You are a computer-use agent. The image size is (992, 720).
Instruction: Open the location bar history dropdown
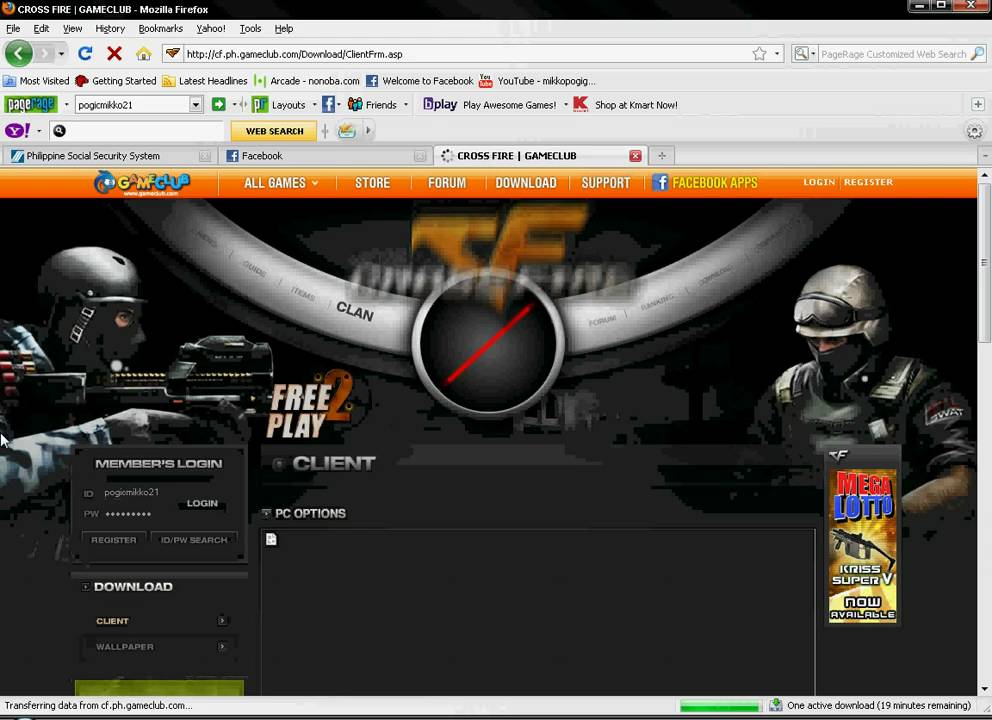point(777,54)
